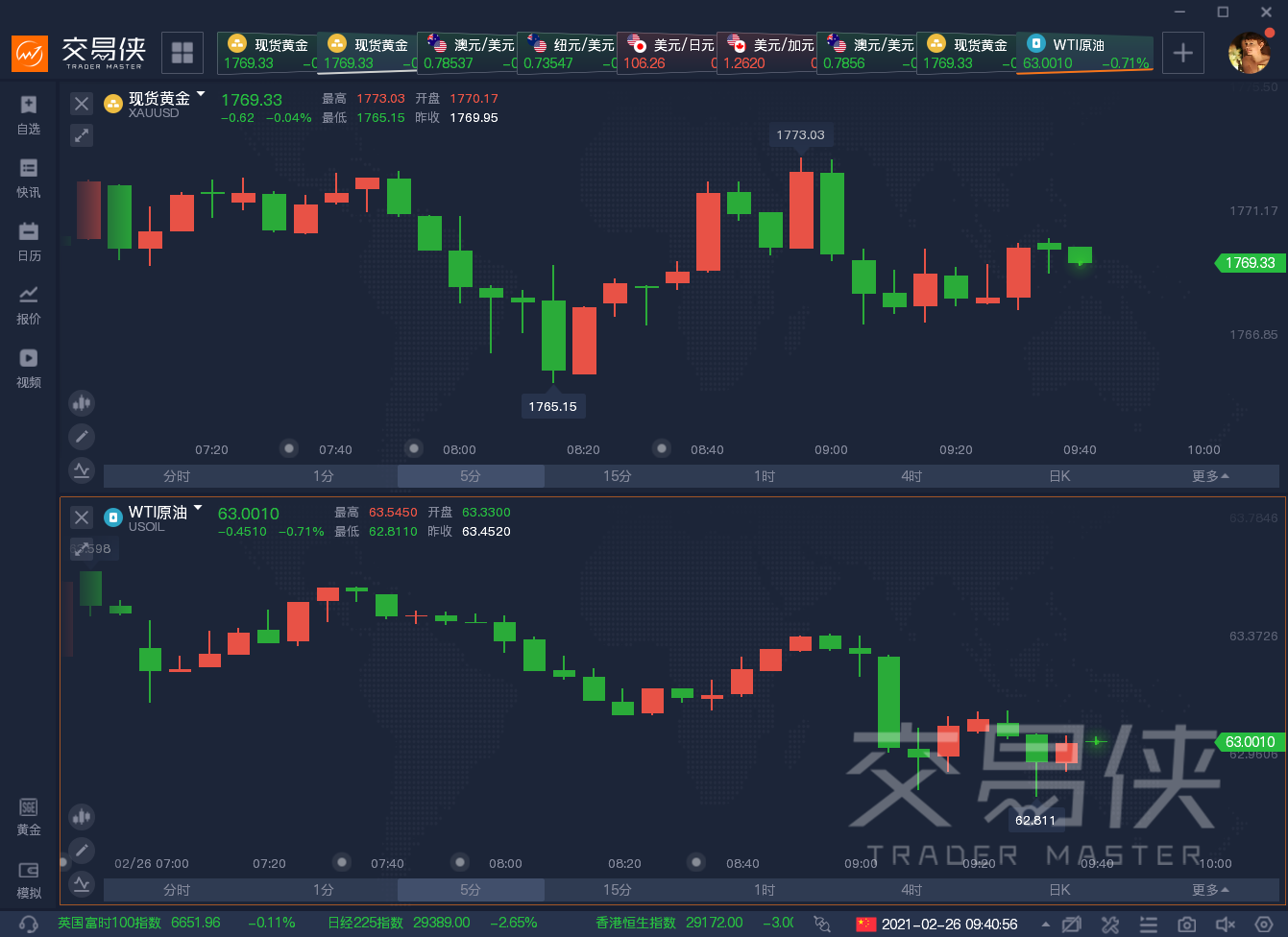Click the 香港恒生指数 ticker

pos(694,924)
